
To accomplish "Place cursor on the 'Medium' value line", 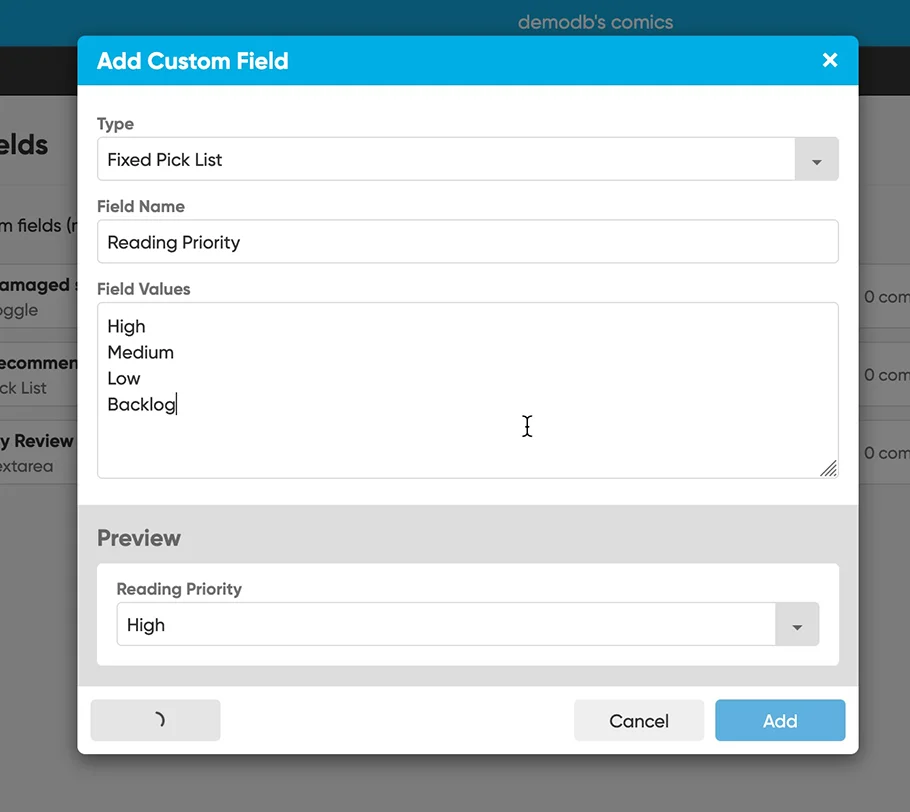I will pyautogui.click(x=141, y=353).
